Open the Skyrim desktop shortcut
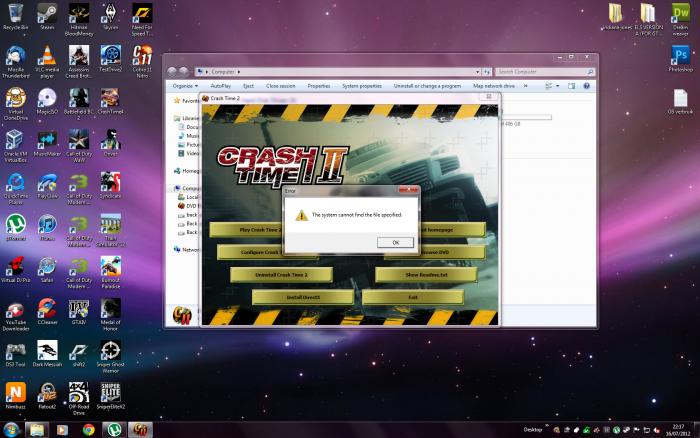Image resolution: width=700 pixels, height=438 pixels. point(110,17)
